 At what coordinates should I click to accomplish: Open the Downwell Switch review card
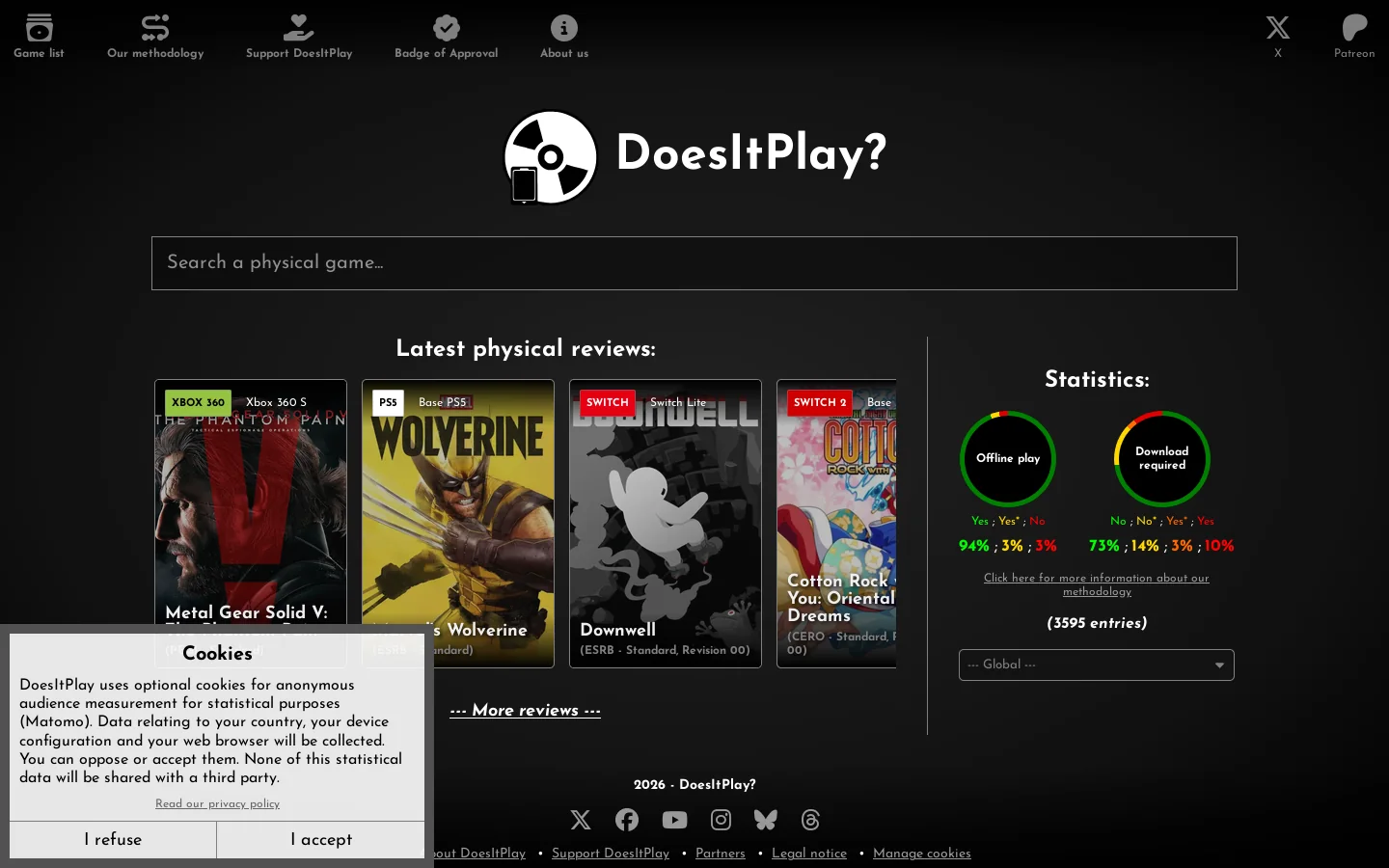pos(666,524)
